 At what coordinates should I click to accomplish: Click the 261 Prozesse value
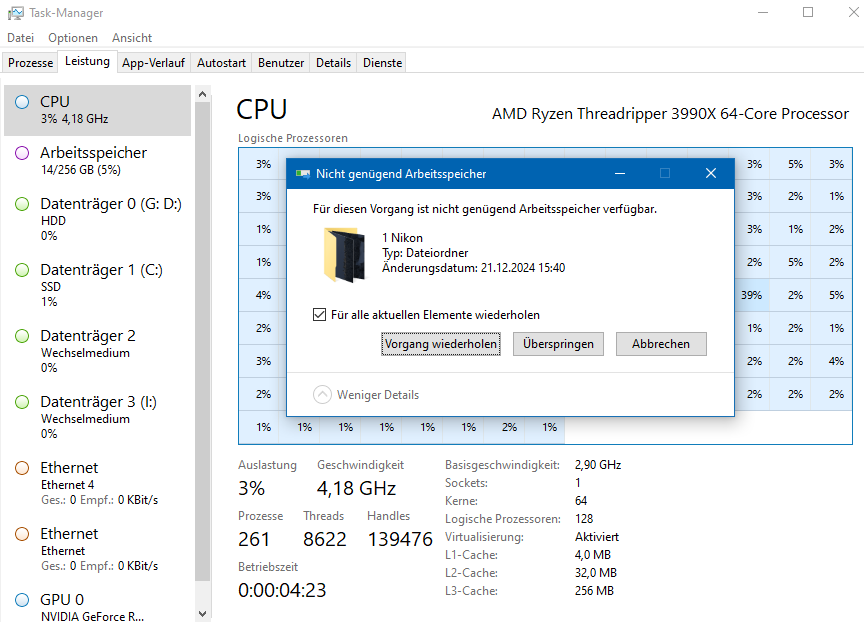click(253, 539)
